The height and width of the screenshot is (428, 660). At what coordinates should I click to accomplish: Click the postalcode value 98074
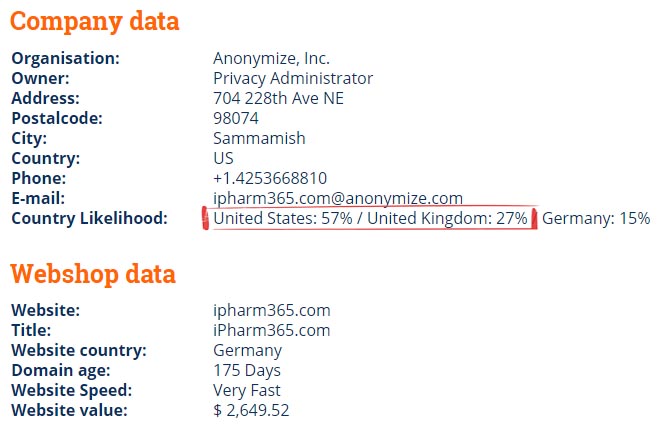click(x=236, y=118)
